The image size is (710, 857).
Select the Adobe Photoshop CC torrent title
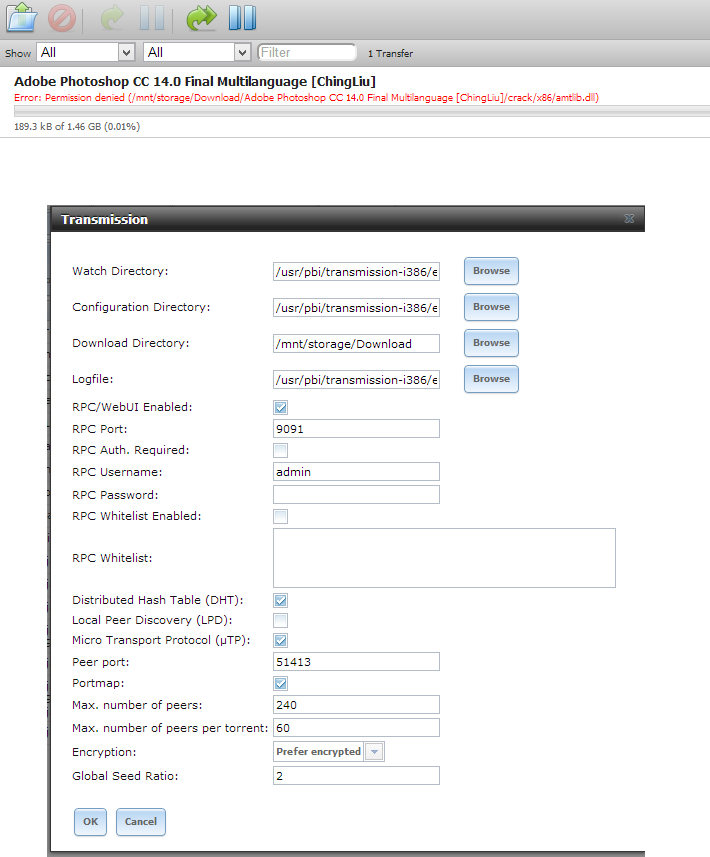195,81
